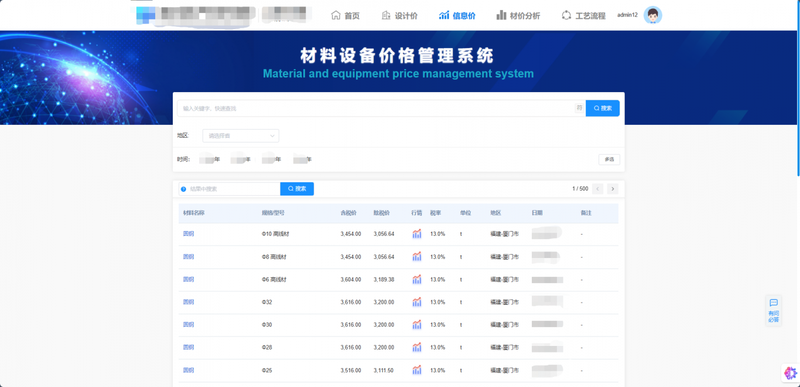Open the admin12 account menu

tap(627, 15)
